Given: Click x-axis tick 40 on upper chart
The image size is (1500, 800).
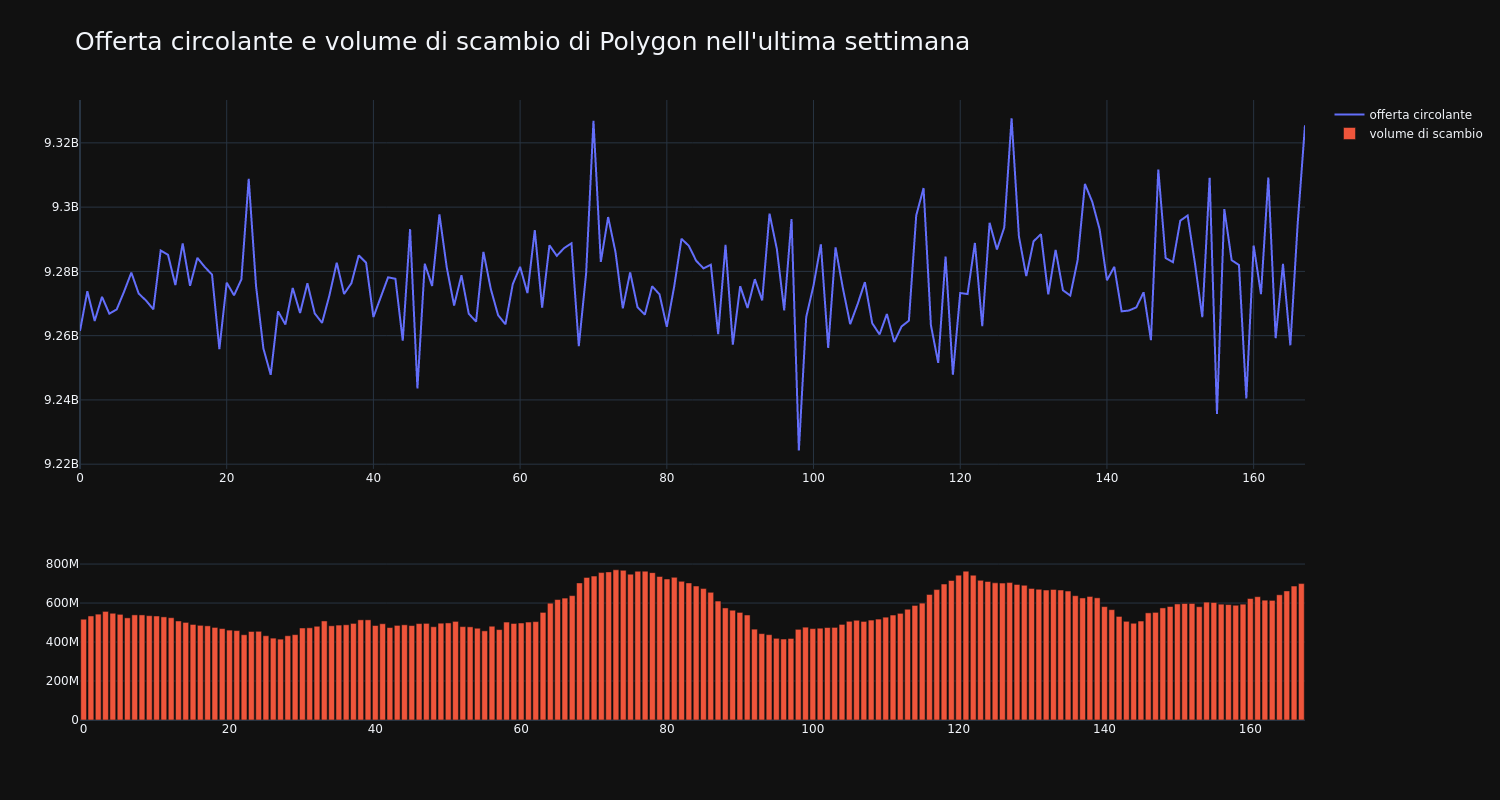Looking at the screenshot, I should pos(373,479).
